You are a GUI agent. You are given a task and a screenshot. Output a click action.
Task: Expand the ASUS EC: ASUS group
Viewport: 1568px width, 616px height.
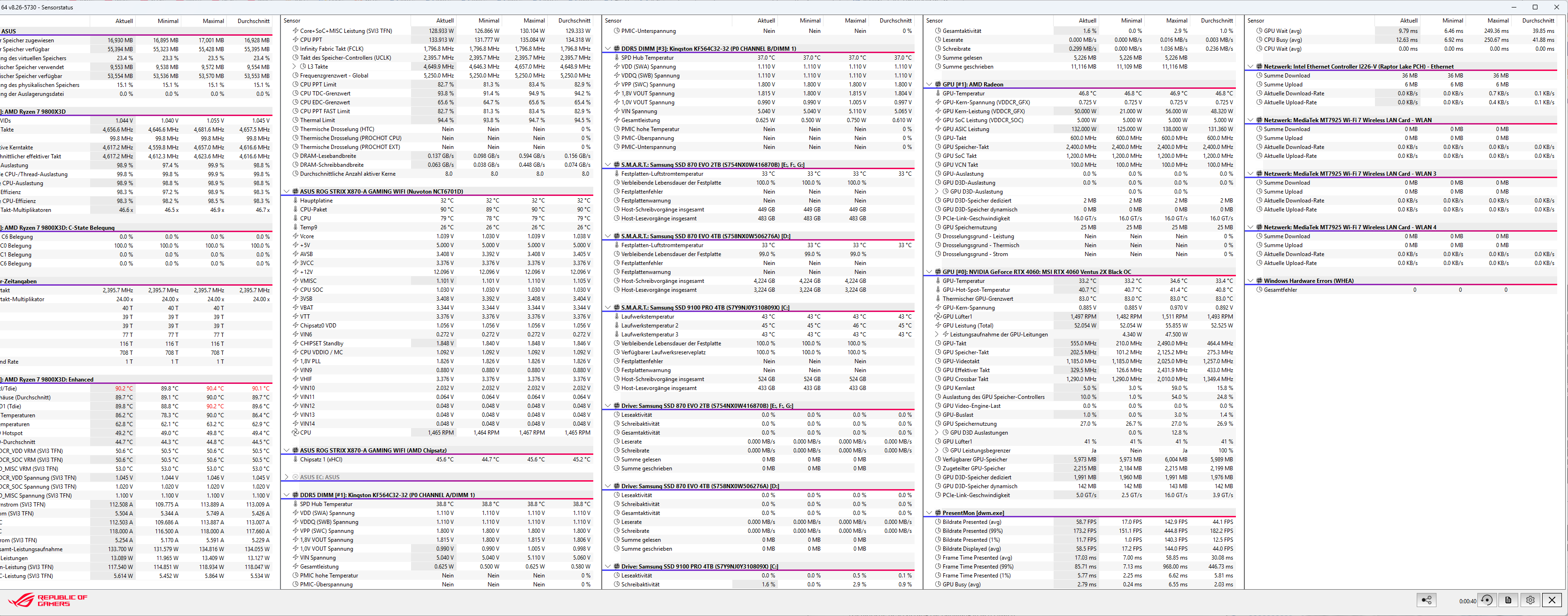(286, 477)
